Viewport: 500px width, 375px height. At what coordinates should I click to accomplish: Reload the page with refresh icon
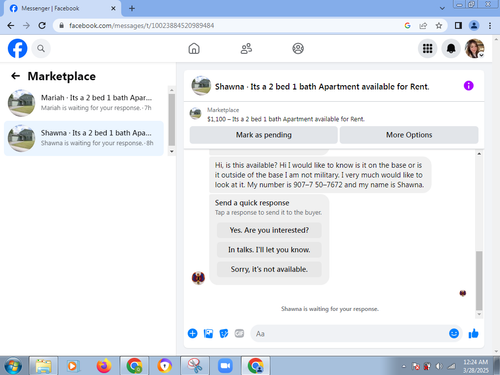(42, 26)
